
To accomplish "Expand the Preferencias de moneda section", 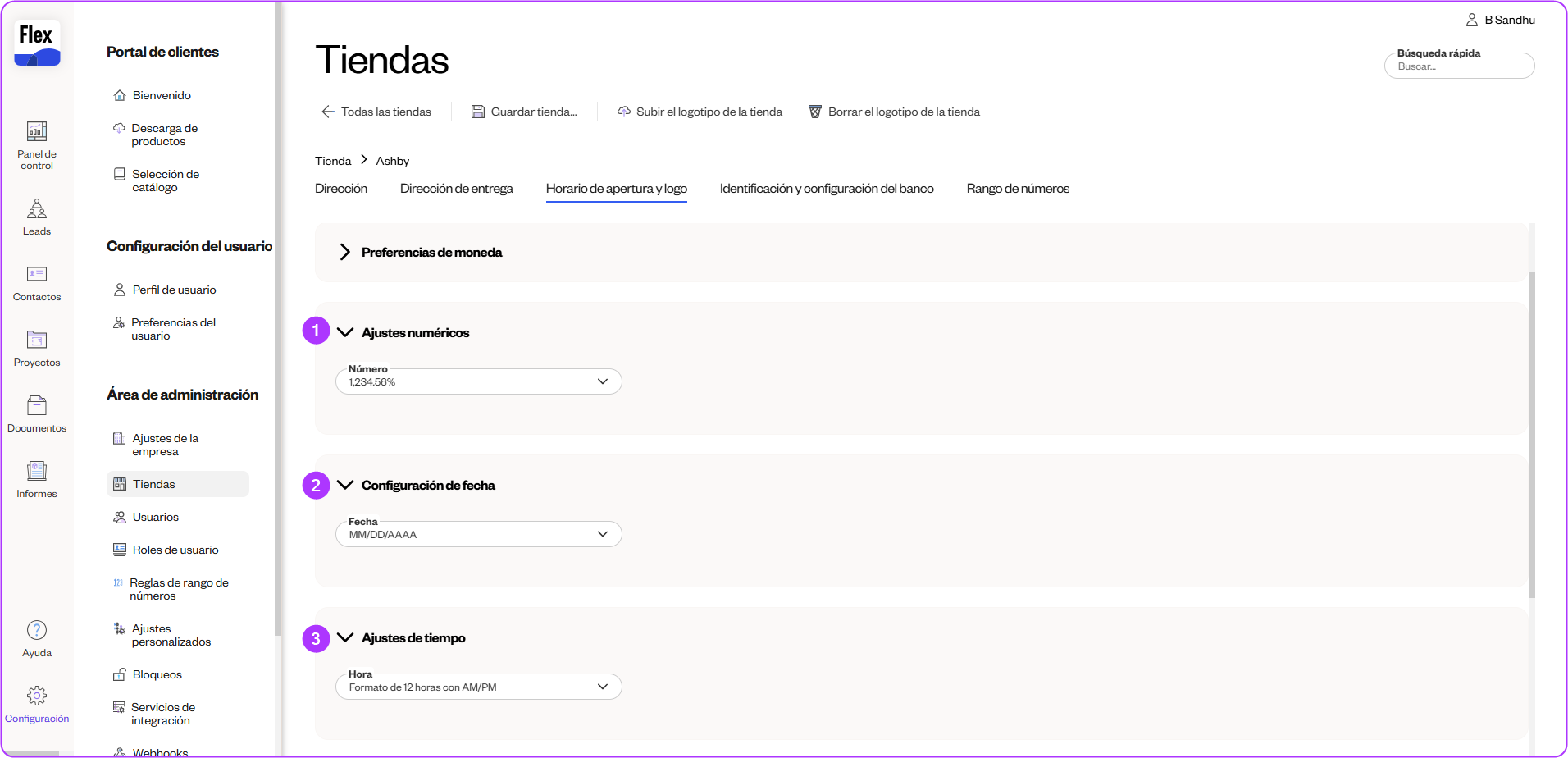I will (x=345, y=252).
